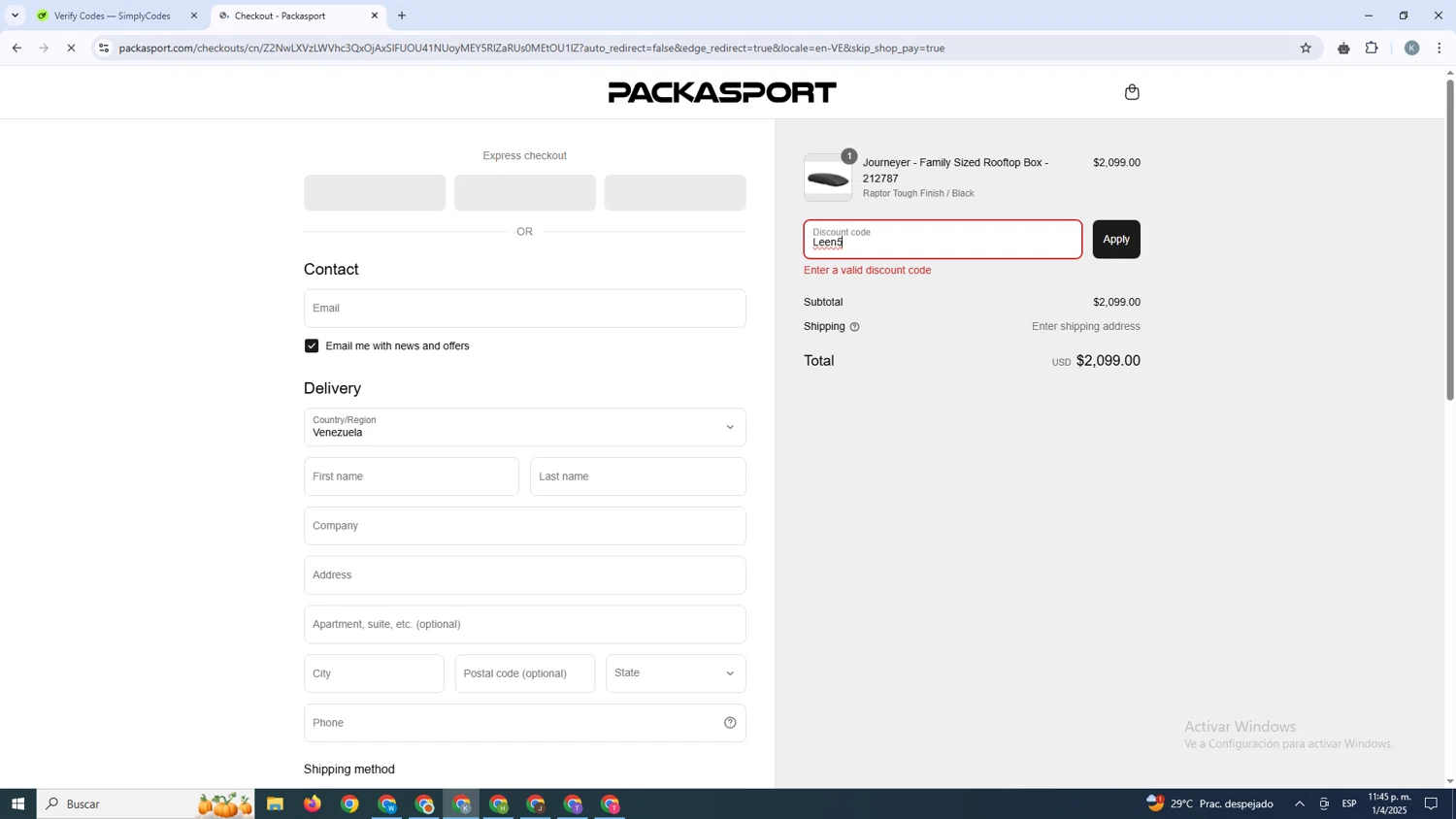
Task: Focus the Last name field
Action: coord(638,476)
